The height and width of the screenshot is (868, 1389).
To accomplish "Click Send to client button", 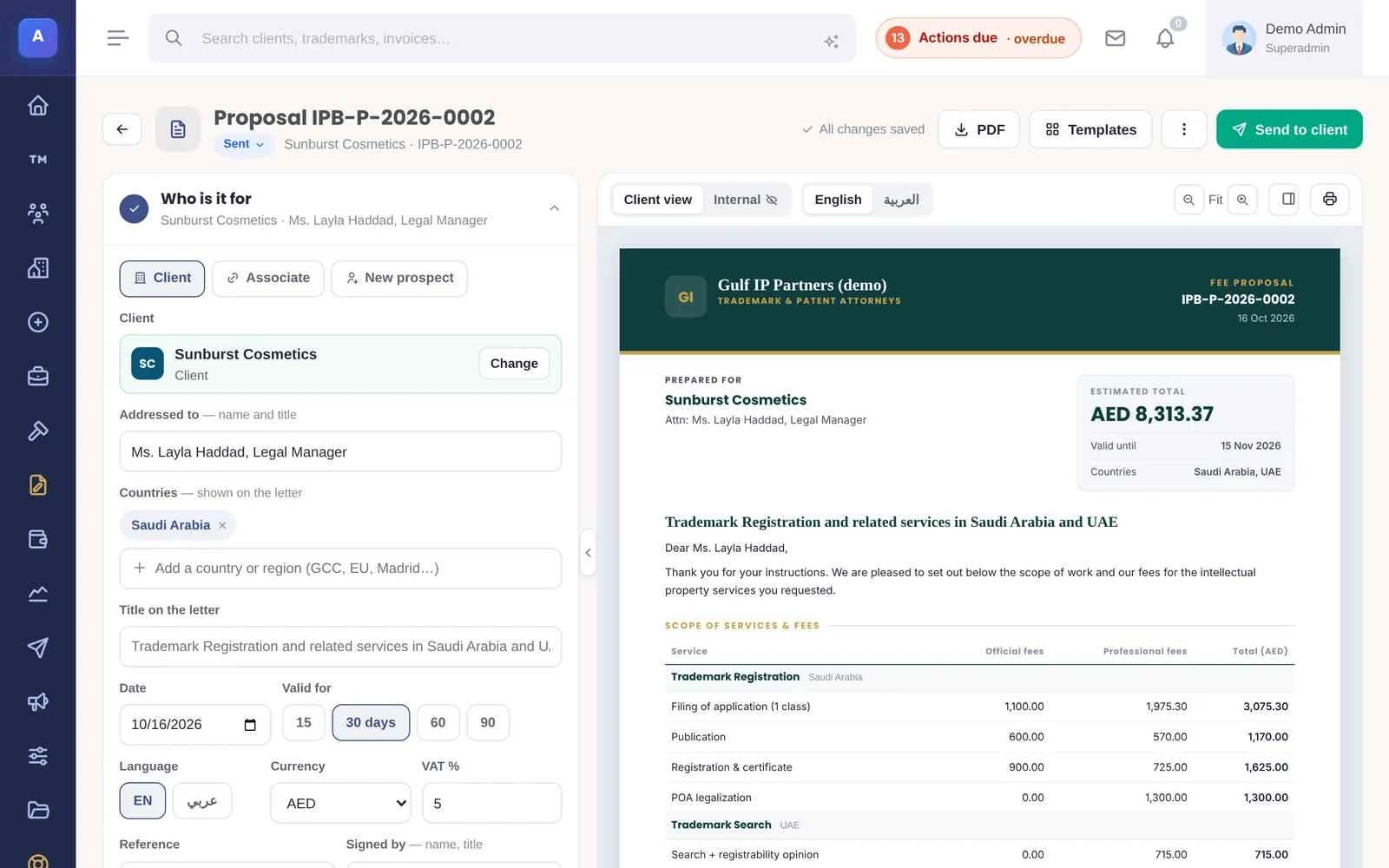I will 1289,129.
